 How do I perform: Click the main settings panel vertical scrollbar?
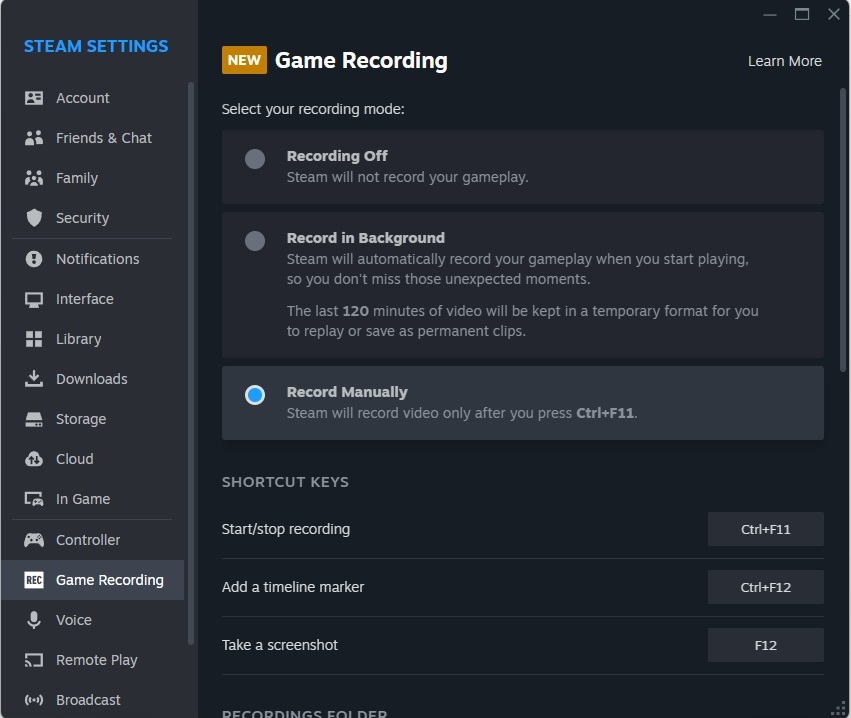tap(843, 230)
